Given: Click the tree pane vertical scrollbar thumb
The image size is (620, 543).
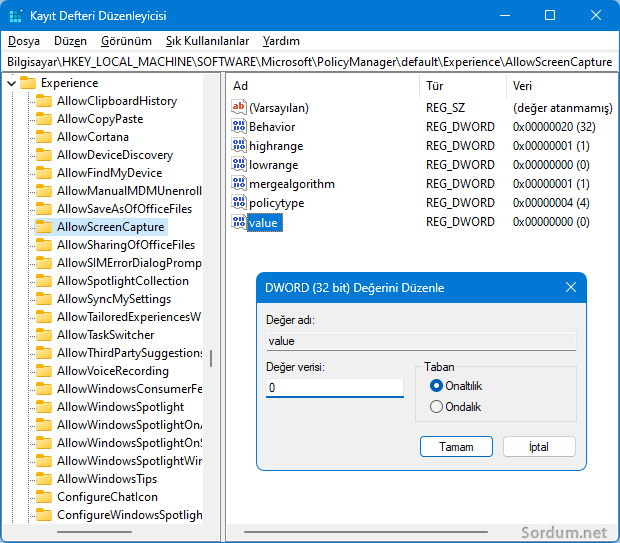Looking at the screenshot, I should point(211,358).
